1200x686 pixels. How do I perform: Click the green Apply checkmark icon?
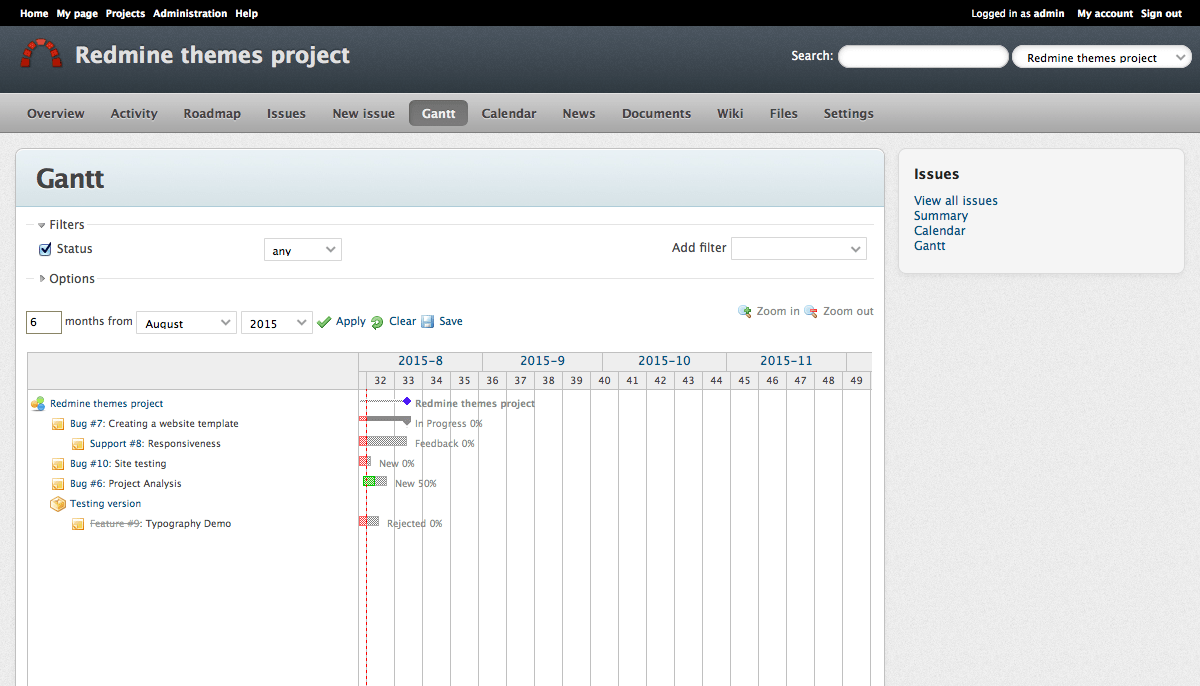click(323, 322)
